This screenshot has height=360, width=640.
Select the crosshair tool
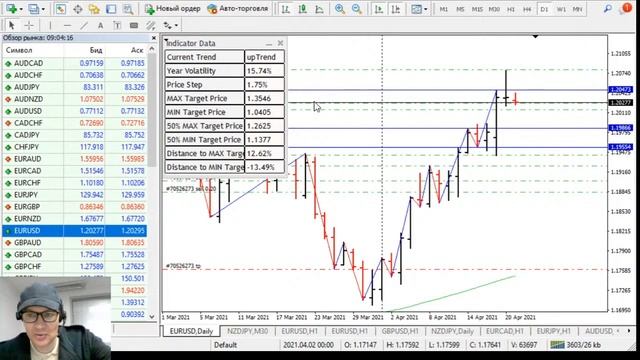[29, 25]
